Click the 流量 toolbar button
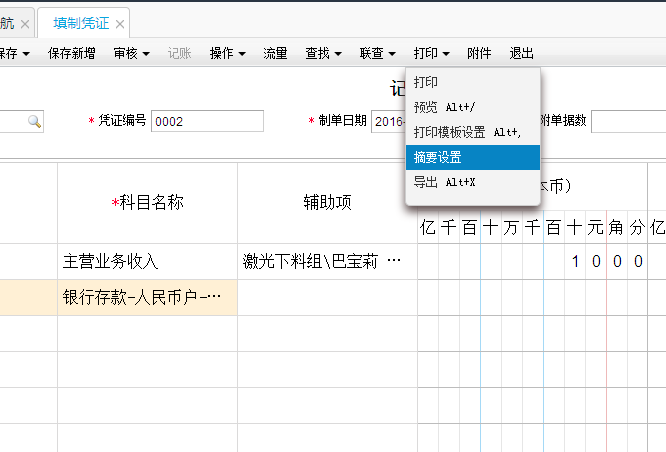 point(275,53)
